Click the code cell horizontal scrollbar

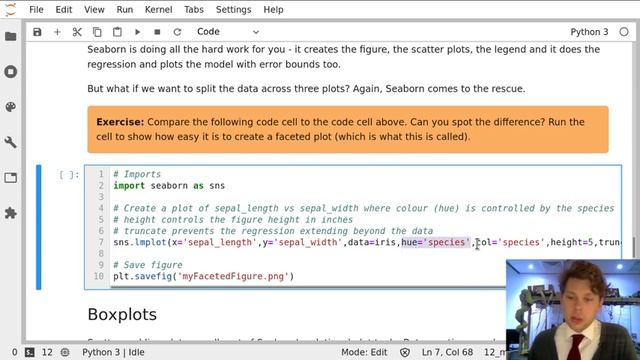tap(308, 287)
